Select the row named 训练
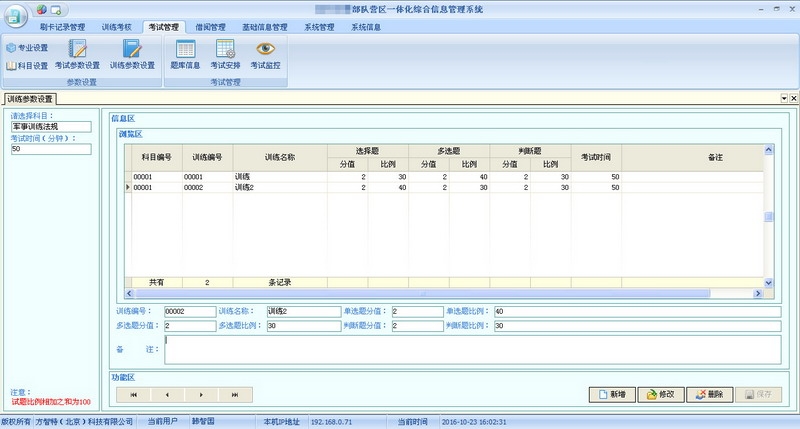Viewport: 800px width, 429px height. click(444, 177)
